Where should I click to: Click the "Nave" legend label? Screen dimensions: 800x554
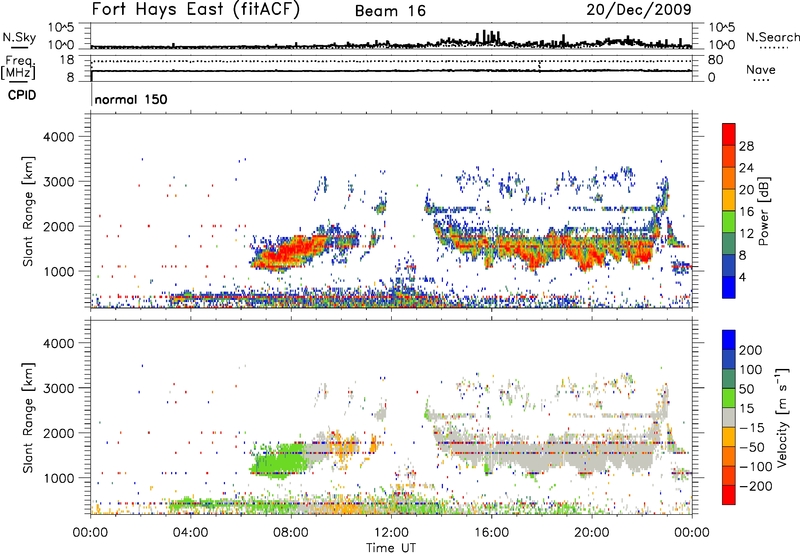761,69
